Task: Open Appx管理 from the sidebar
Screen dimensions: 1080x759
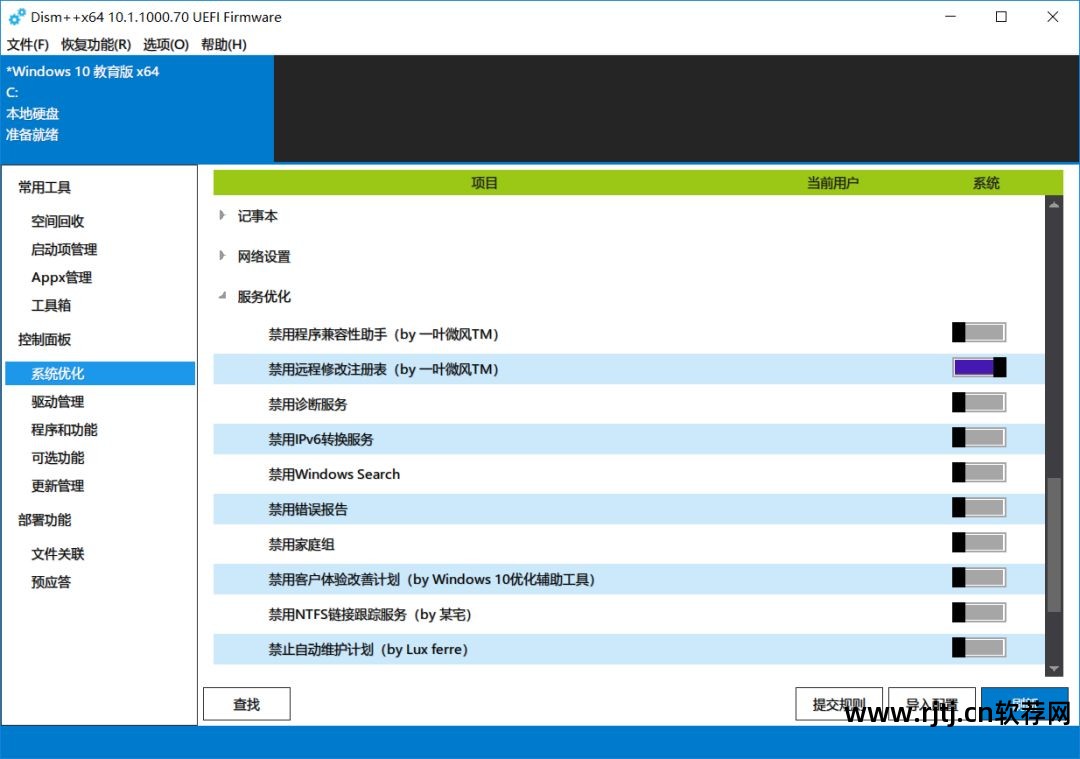Action: (61, 277)
